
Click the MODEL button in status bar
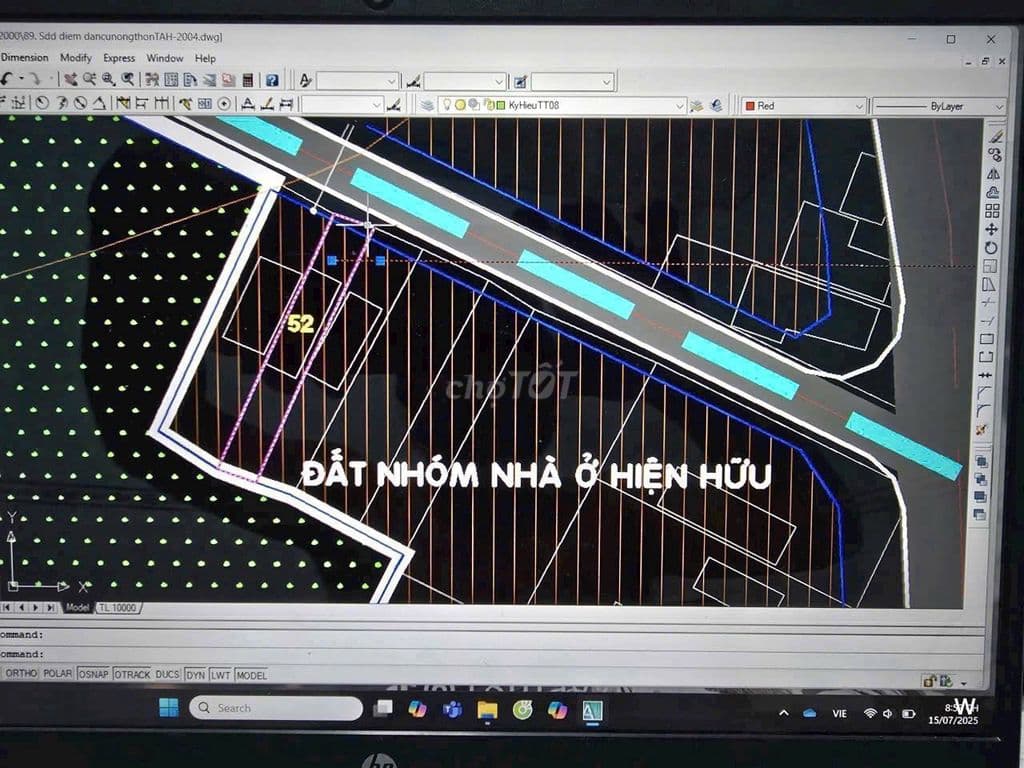(252, 674)
